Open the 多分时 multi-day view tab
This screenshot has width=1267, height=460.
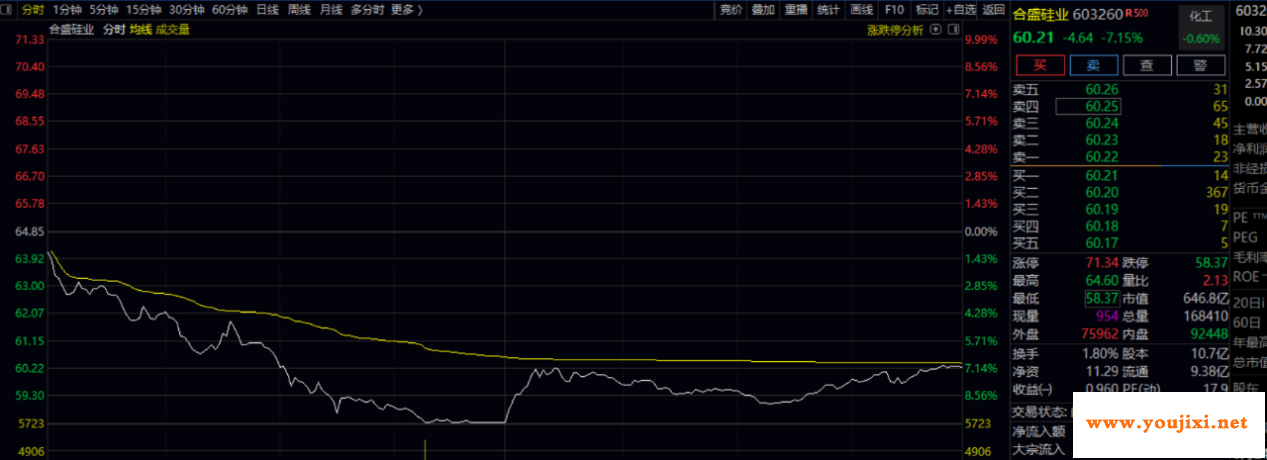(367, 9)
